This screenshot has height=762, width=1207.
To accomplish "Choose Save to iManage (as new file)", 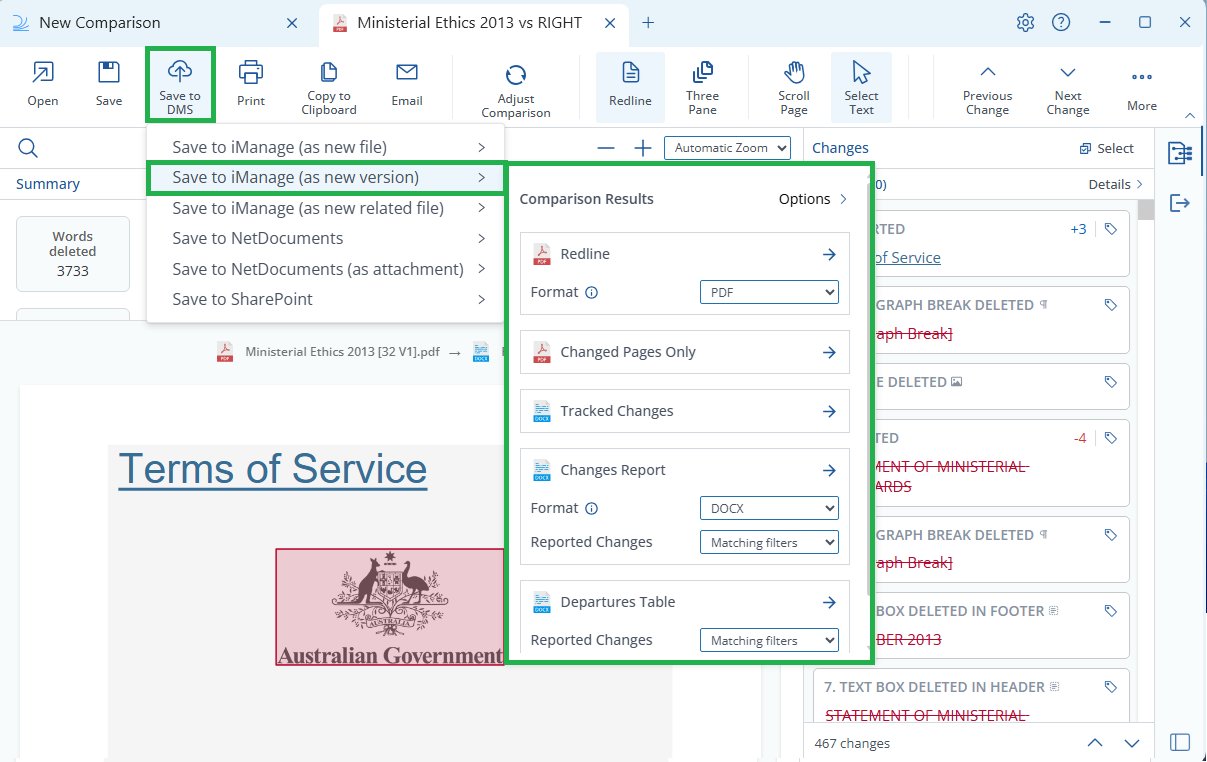I will pyautogui.click(x=326, y=147).
